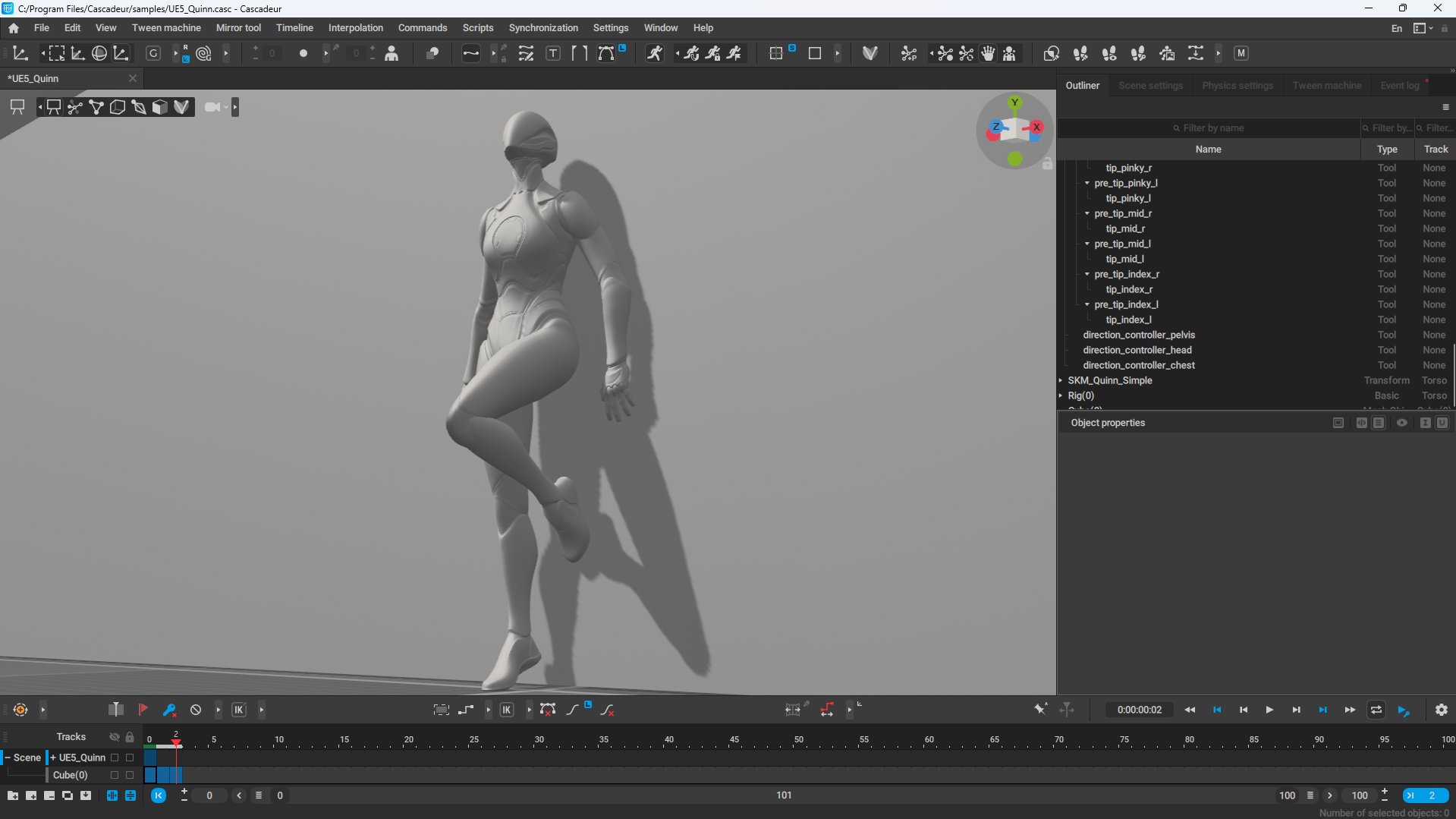The width and height of the screenshot is (1456, 819).
Task: Select the rectangle selection tool
Action: [x=56, y=53]
